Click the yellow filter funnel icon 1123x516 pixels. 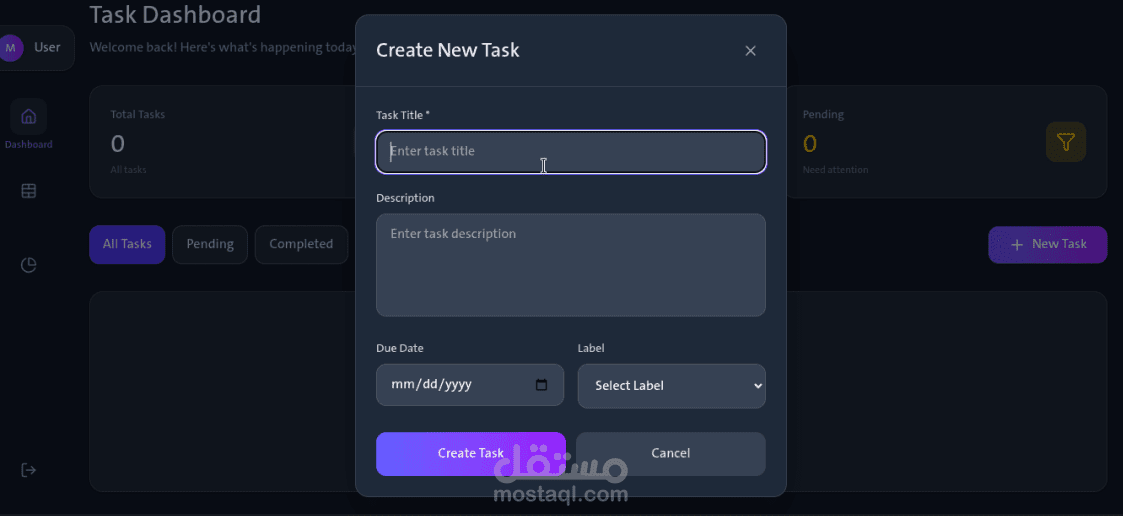coord(1065,142)
